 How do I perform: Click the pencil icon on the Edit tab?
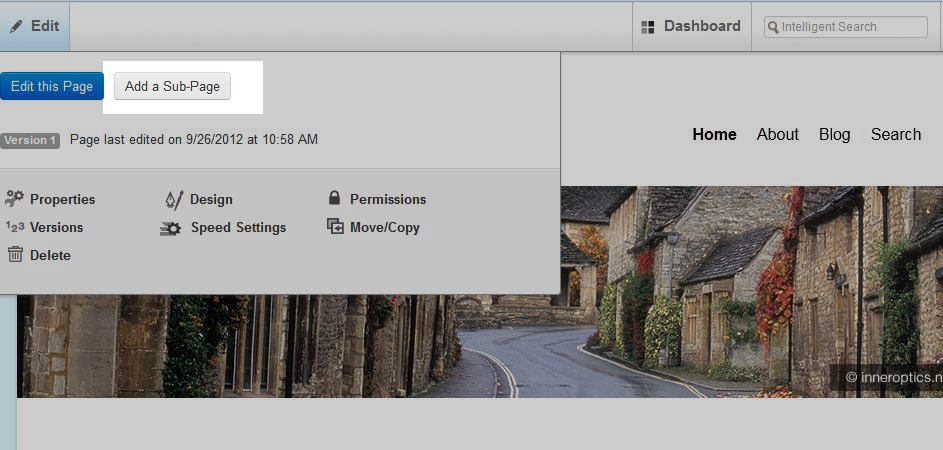click(x=16, y=27)
